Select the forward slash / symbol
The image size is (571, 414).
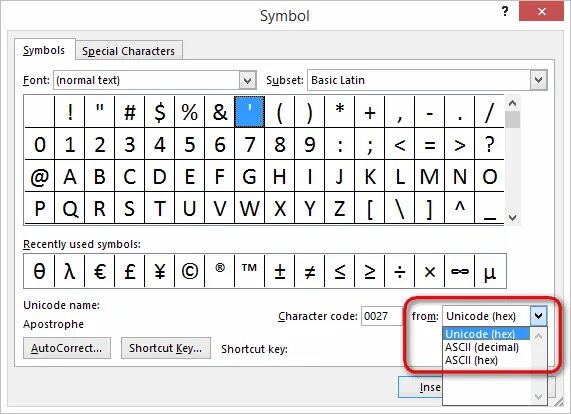490,112
